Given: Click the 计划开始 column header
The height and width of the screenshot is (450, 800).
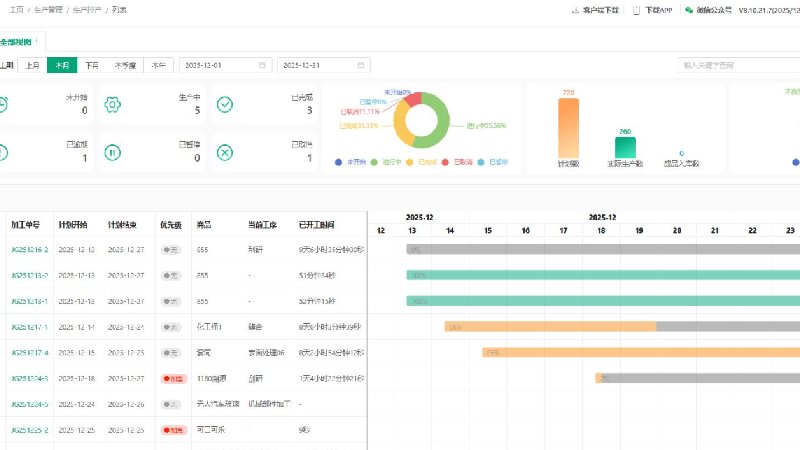Looking at the screenshot, I should 72,224.
